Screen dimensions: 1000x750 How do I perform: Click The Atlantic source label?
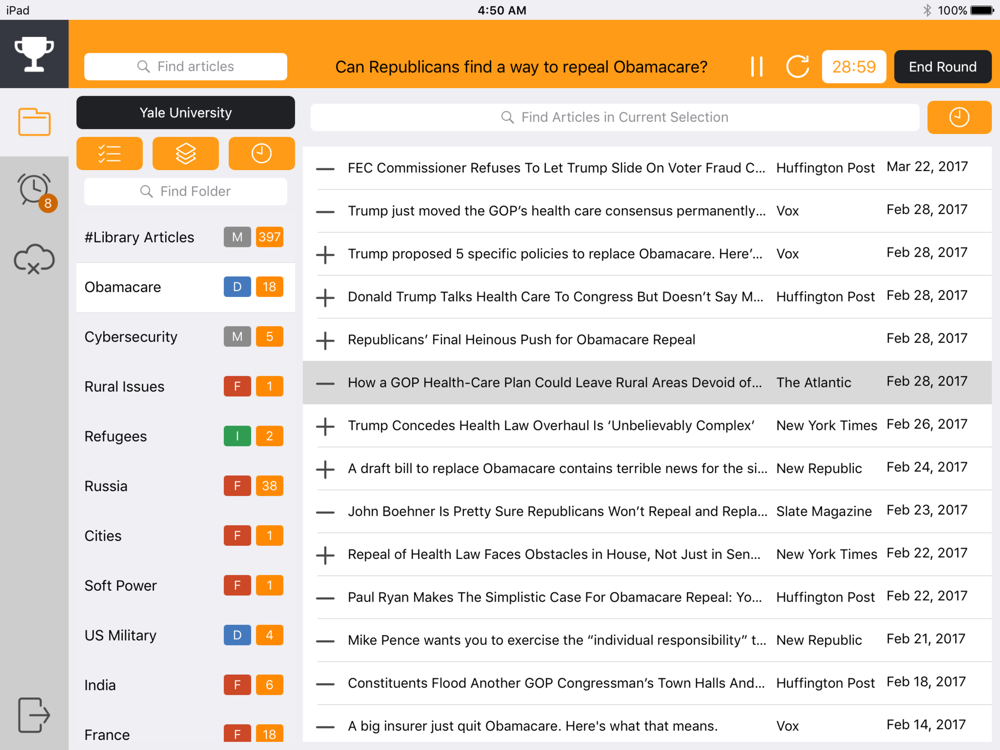(x=813, y=383)
